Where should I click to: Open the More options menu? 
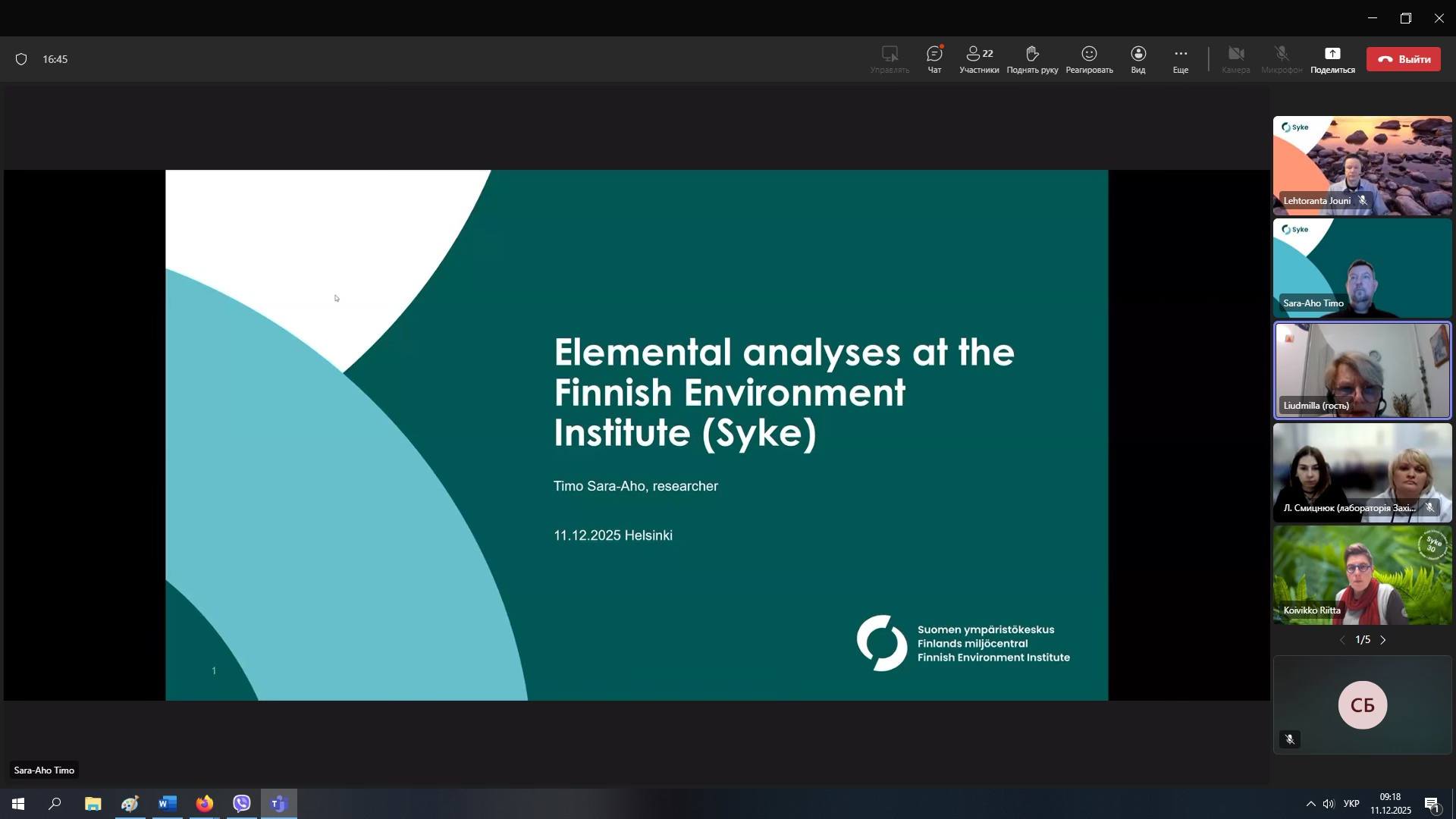(1180, 59)
